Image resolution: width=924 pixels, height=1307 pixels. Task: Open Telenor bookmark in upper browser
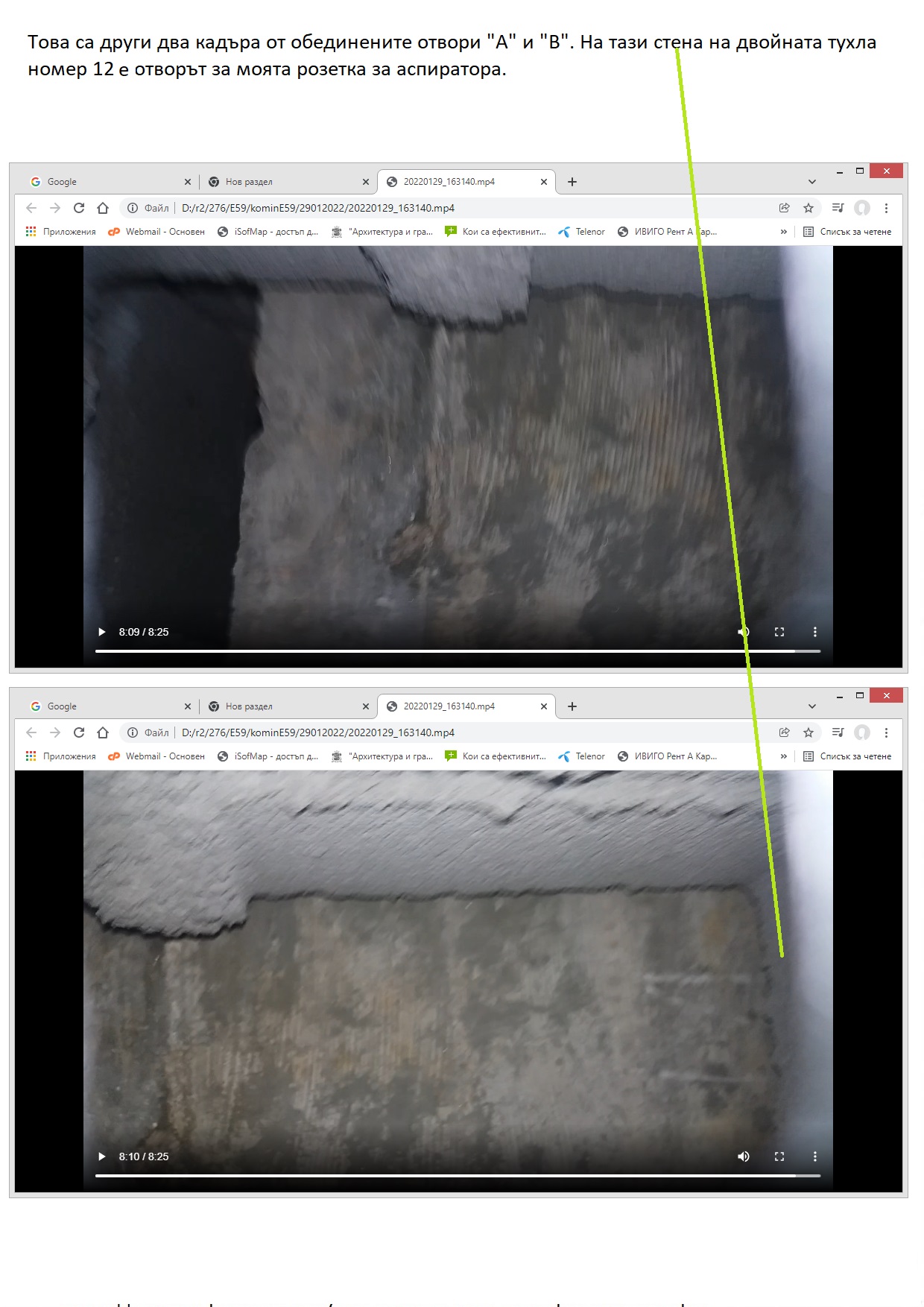[x=582, y=232]
